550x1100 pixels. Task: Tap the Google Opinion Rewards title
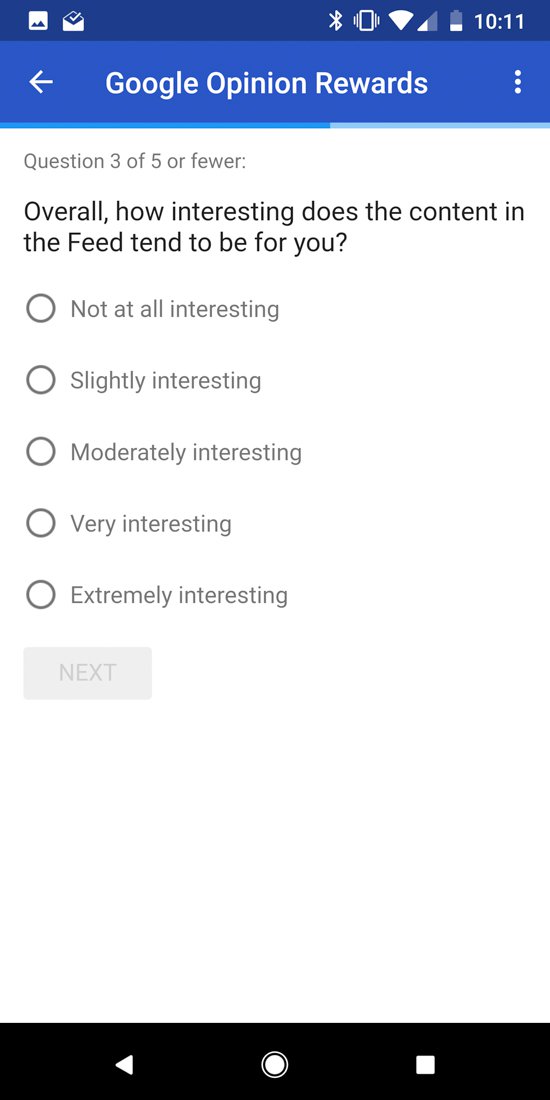click(x=267, y=83)
